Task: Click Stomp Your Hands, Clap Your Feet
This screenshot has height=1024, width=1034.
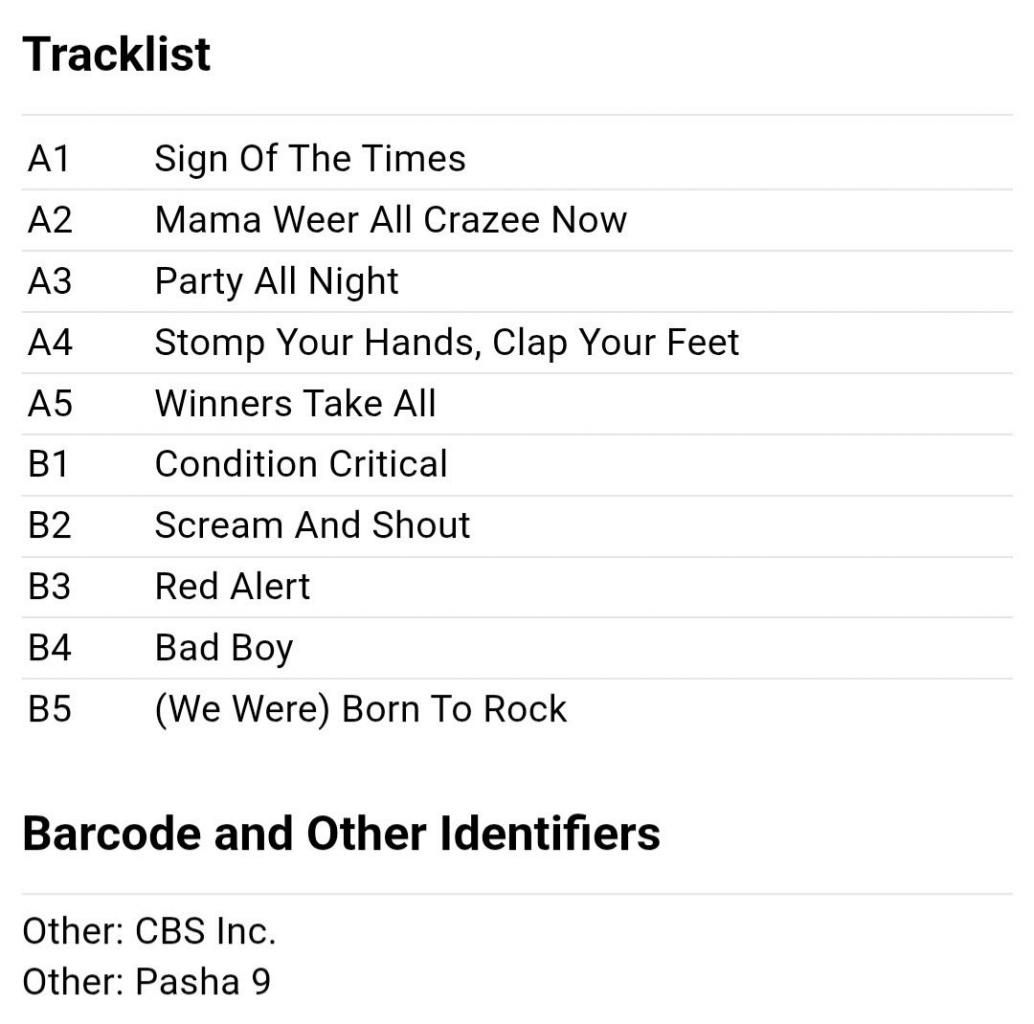Action: [446, 343]
